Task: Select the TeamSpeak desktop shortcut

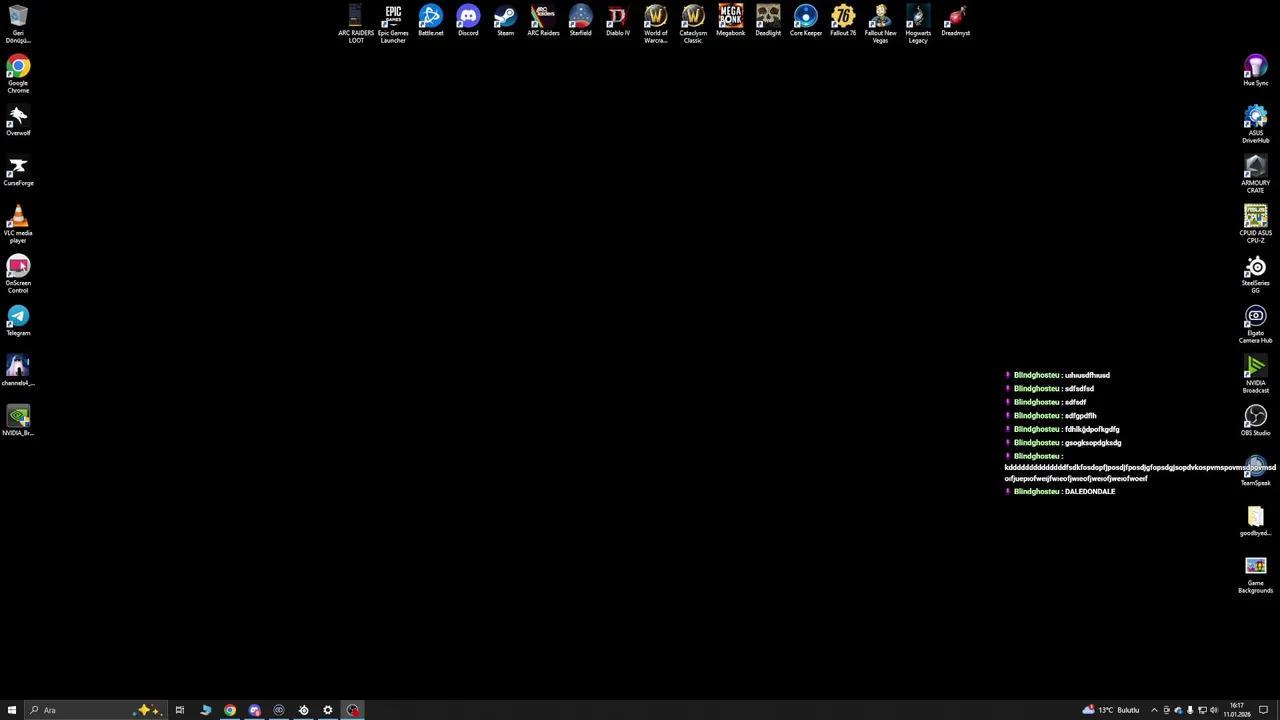Action: point(1255,471)
